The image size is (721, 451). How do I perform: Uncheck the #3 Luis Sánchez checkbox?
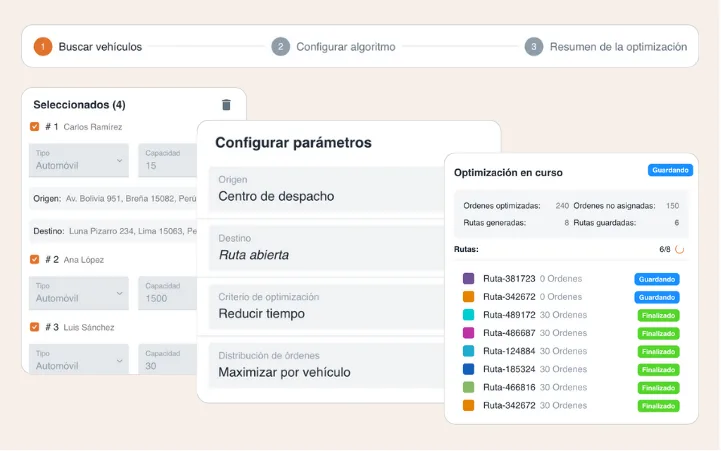pos(34,327)
